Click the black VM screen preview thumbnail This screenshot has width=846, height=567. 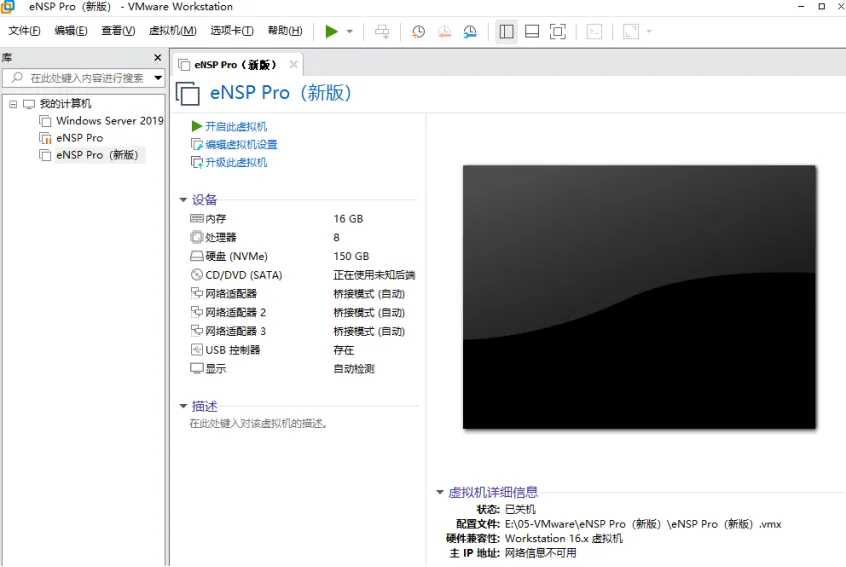click(639, 297)
